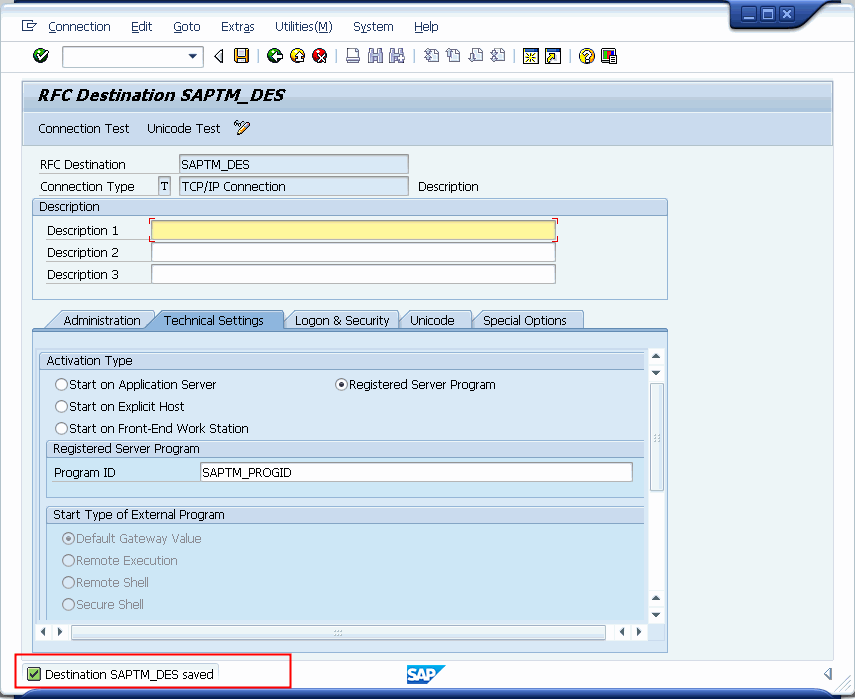Click the TCP/IP Connection type field
Image resolution: width=855 pixels, height=699 pixels.
pos(293,186)
